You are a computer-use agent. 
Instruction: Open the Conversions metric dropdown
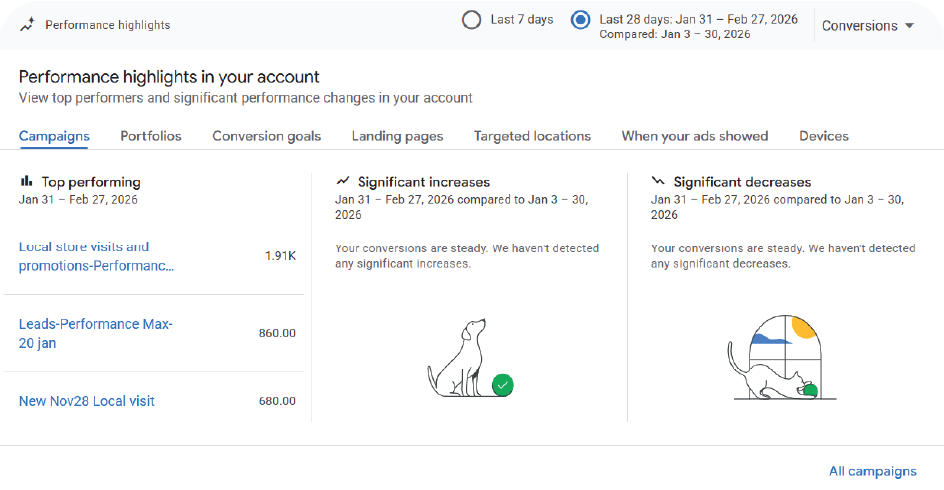coord(867,26)
